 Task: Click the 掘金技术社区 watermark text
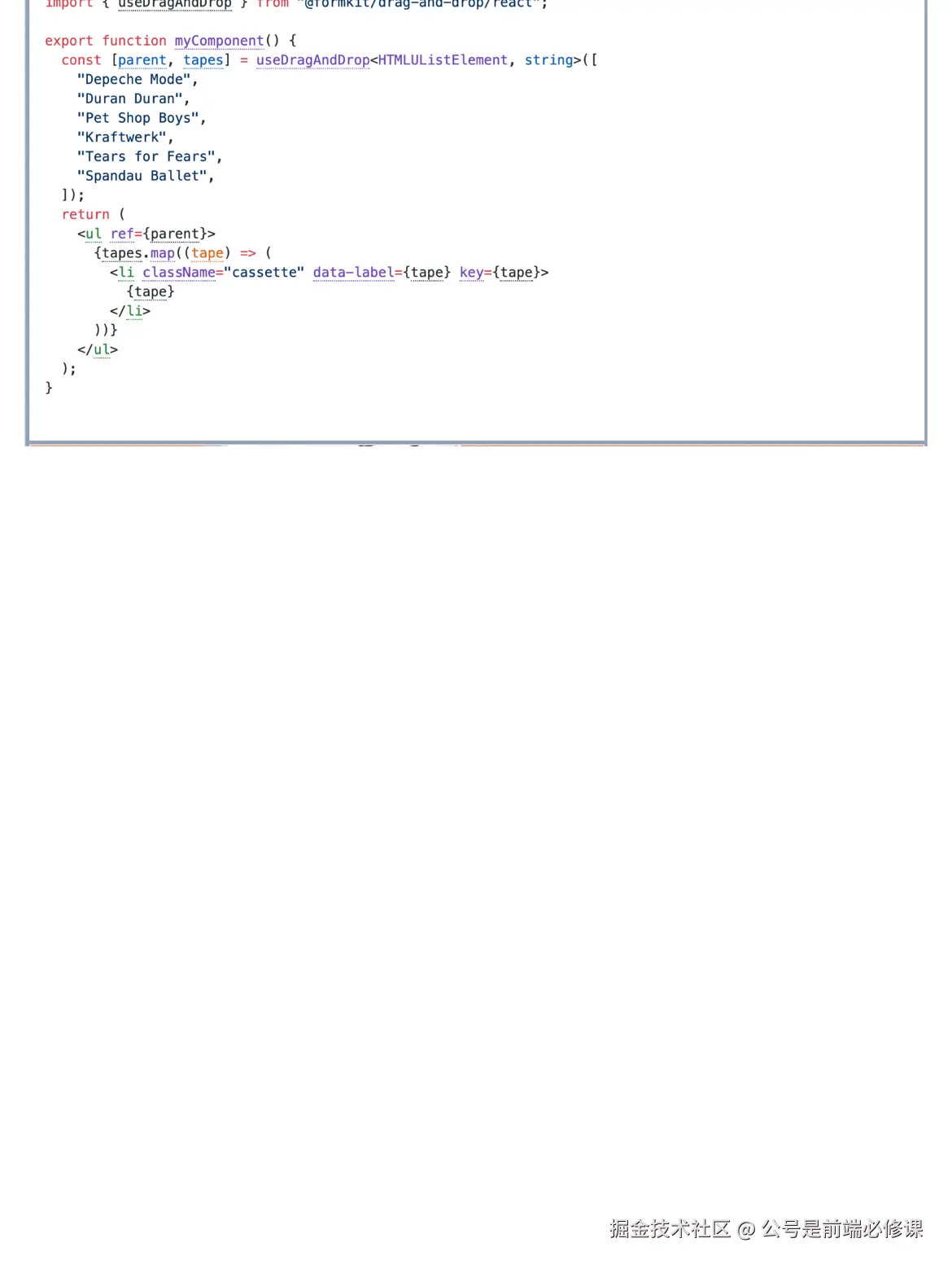pyautogui.click(x=670, y=1229)
